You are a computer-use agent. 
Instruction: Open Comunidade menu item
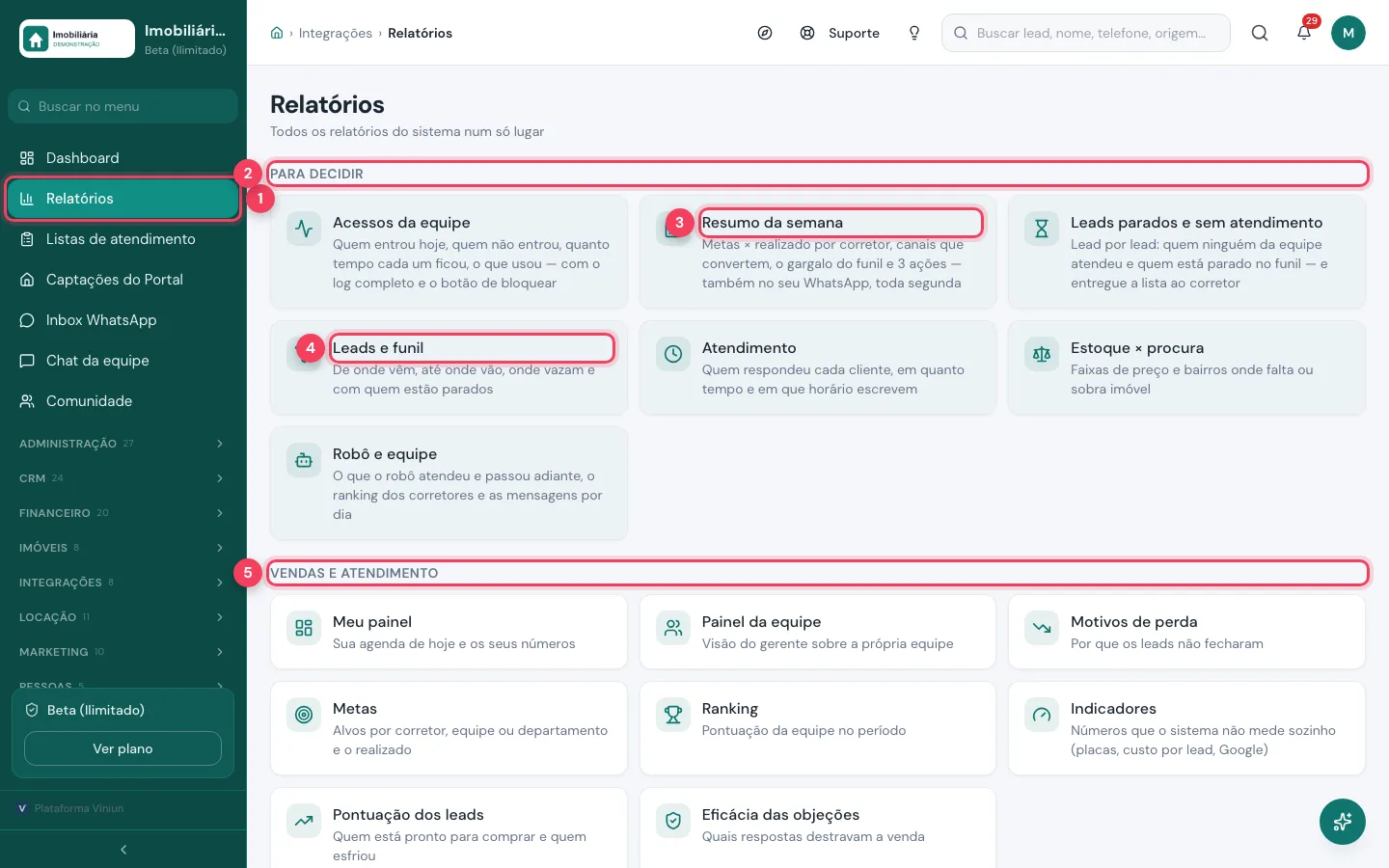(x=123, y=401)
